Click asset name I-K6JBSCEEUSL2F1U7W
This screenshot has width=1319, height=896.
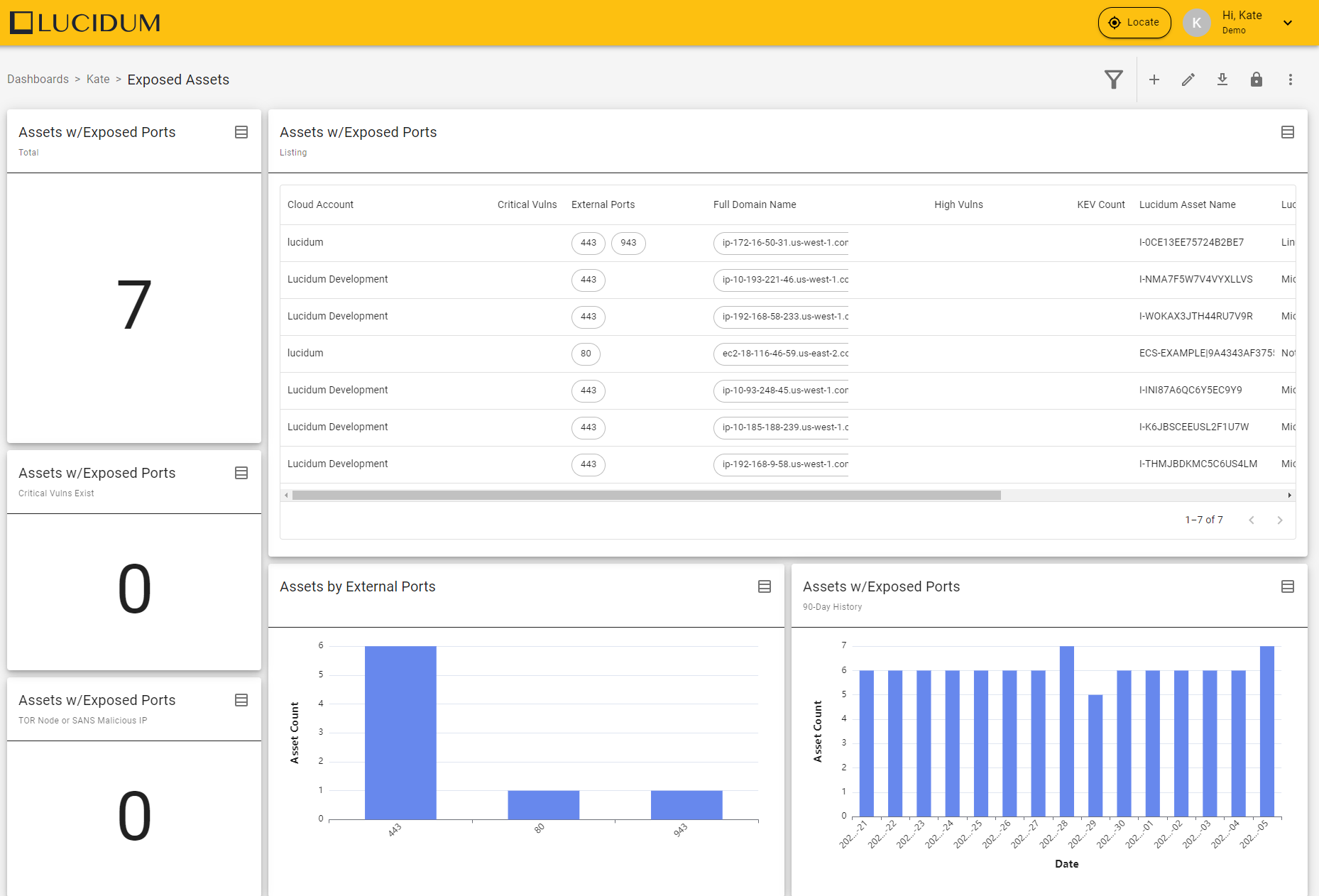(x=1194, y=427)
